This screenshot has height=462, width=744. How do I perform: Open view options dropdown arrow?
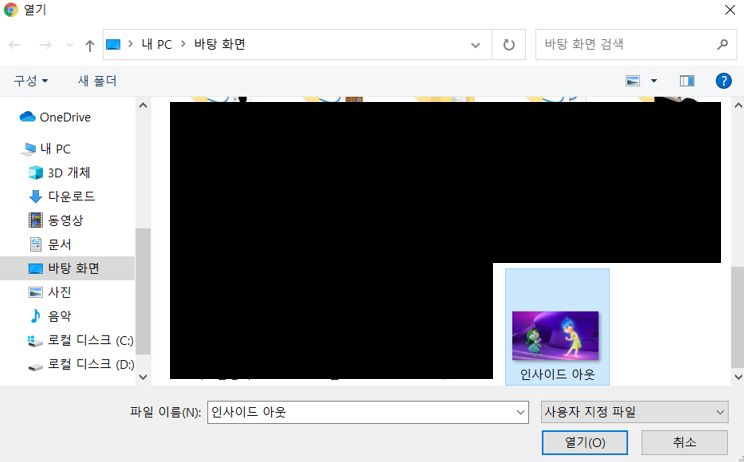(654, 81)
